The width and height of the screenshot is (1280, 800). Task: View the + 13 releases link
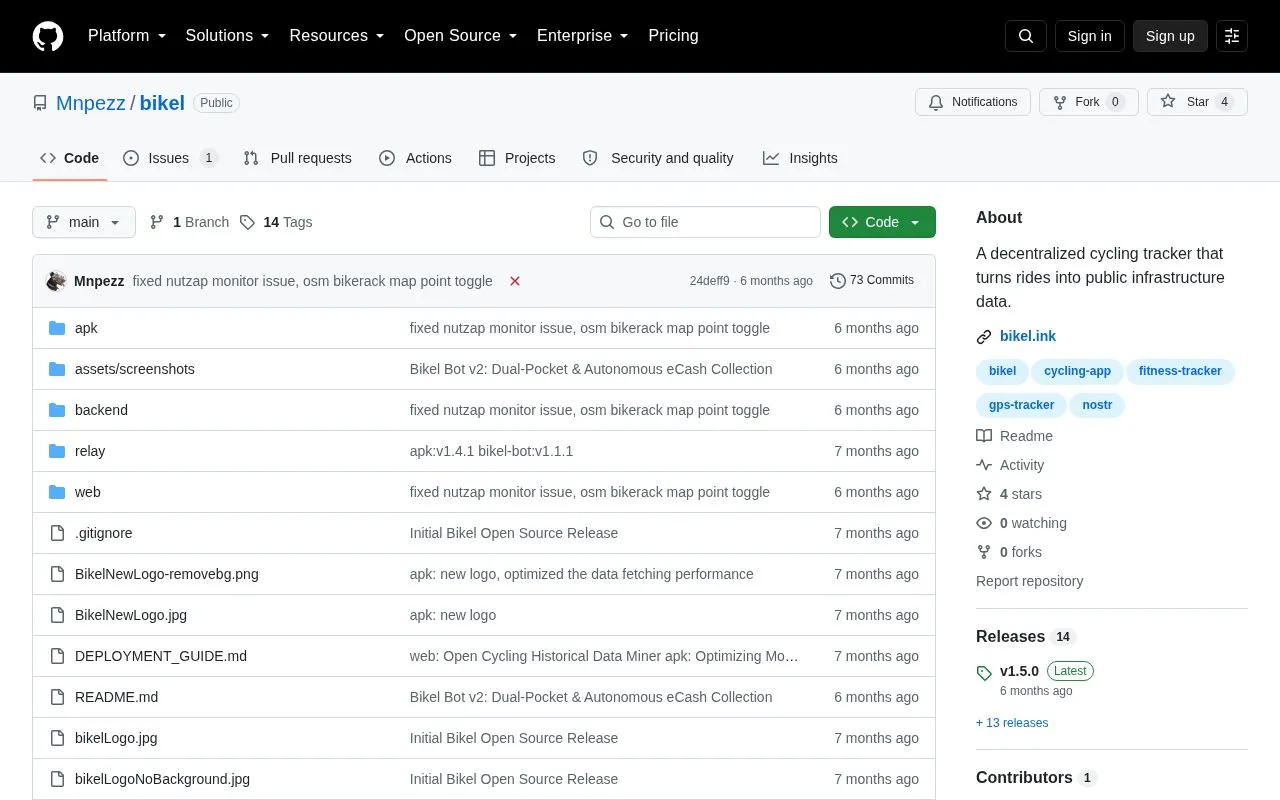pyautogui.click(x=1012, y=723)
